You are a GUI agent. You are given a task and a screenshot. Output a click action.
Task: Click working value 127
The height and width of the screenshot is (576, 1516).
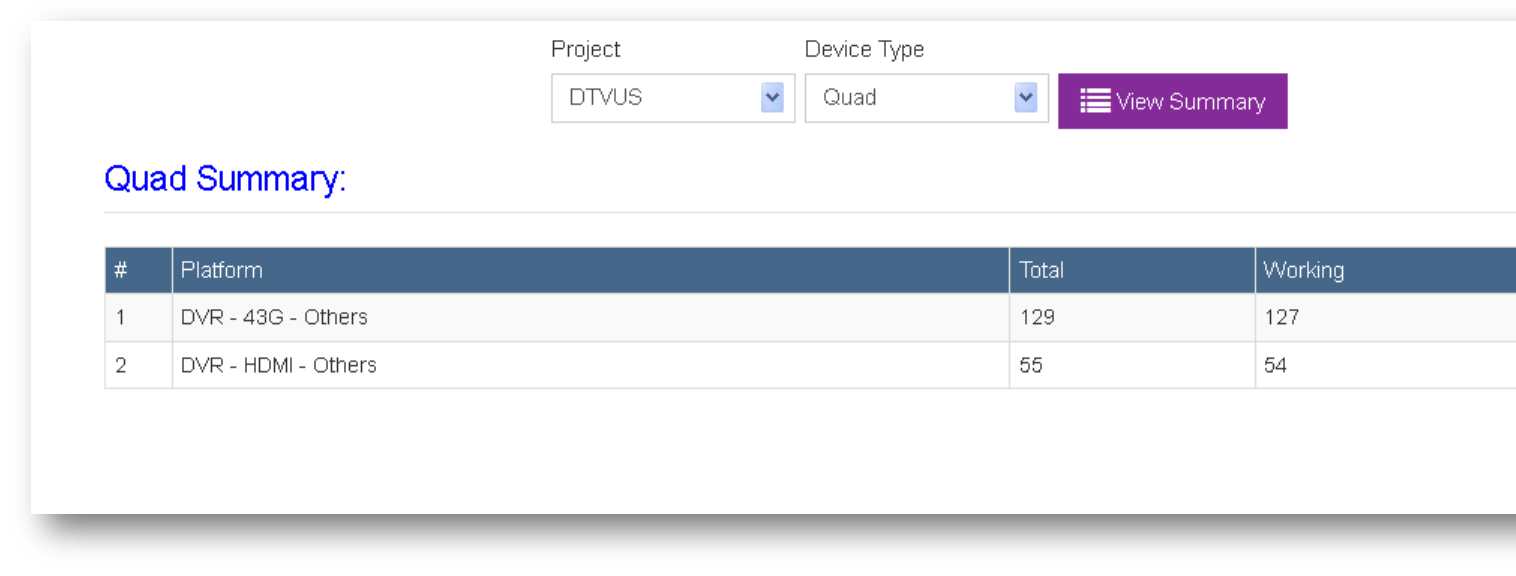click(1281, 317)
